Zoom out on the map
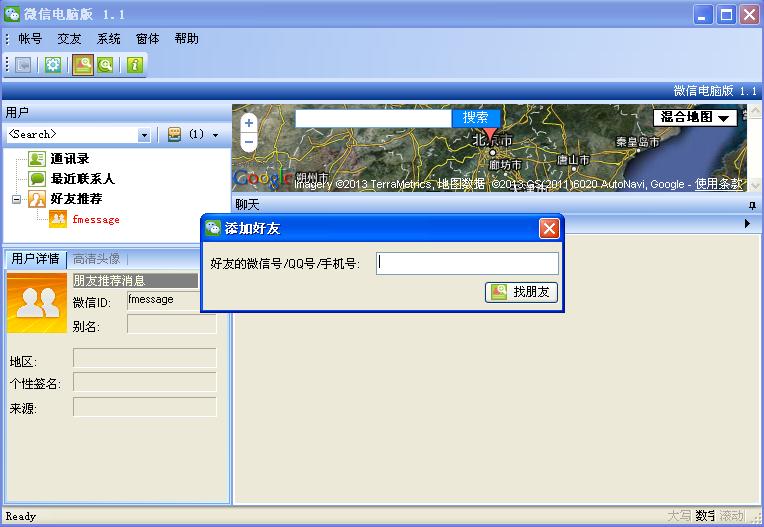 coord(249,142)
